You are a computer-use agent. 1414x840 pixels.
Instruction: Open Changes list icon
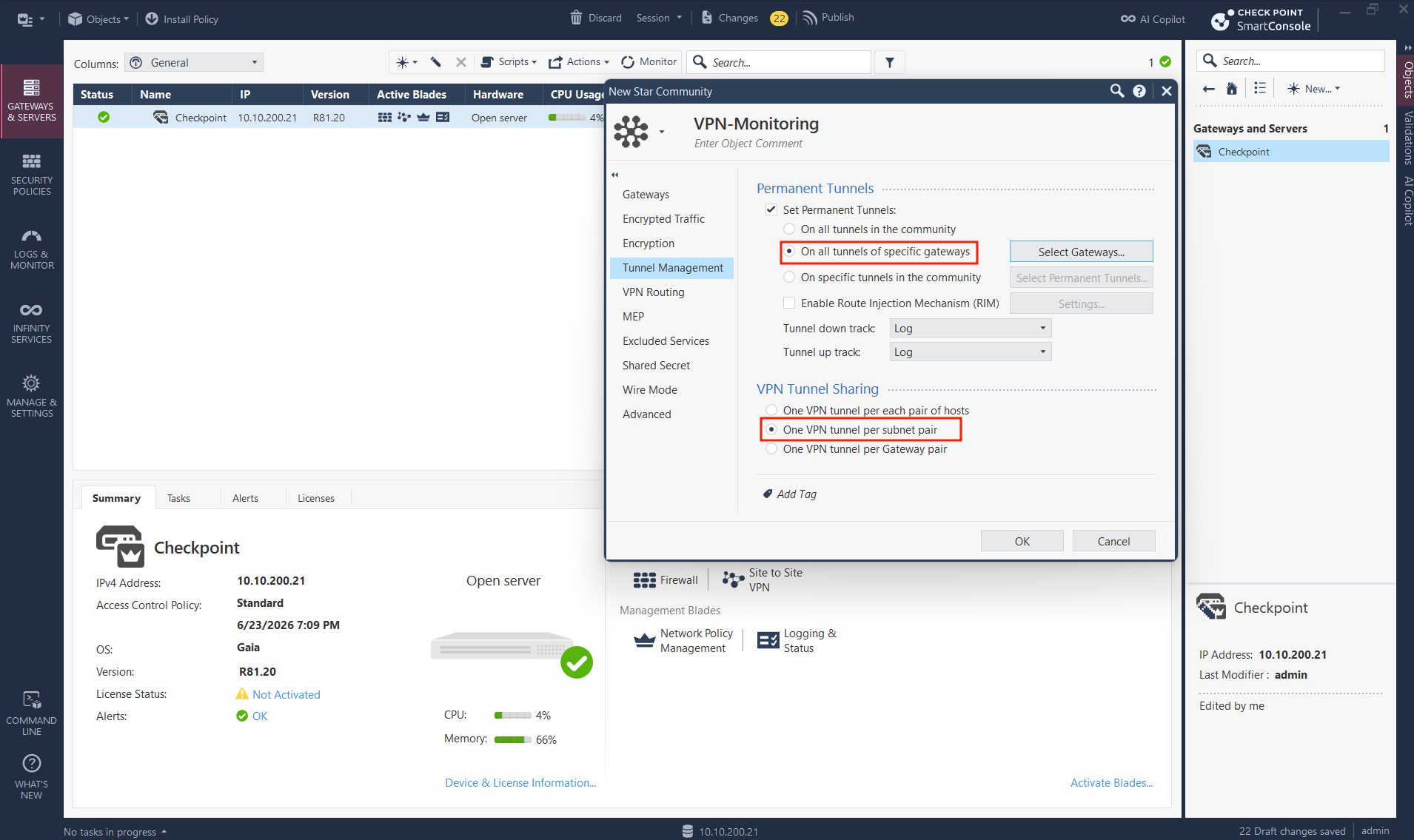(x=707, y=18)
